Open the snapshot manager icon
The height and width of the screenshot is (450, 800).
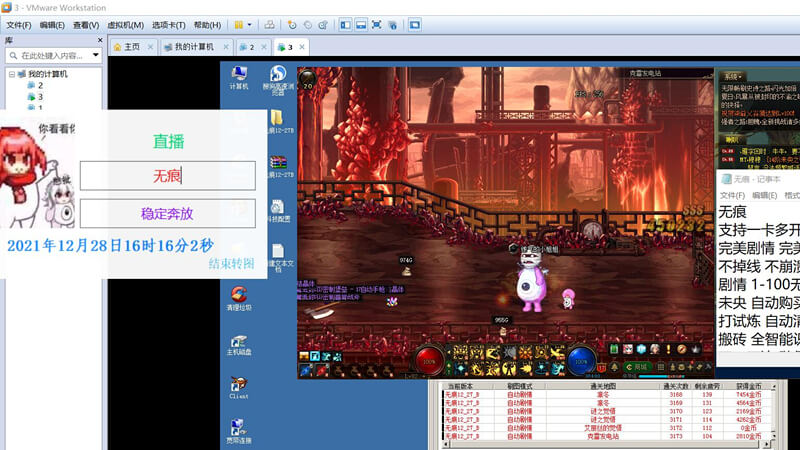[323, 24]
